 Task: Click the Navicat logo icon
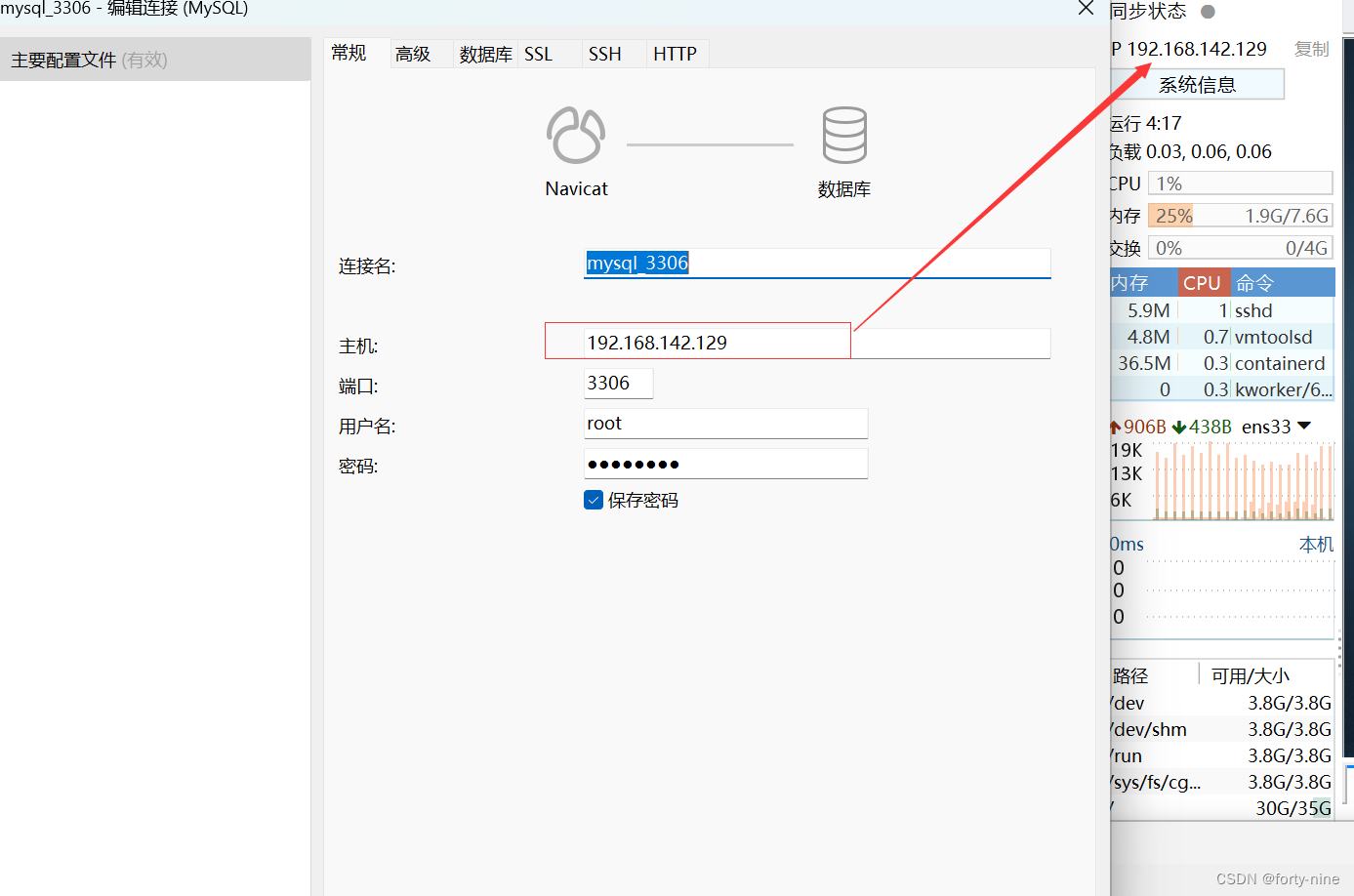576,135
